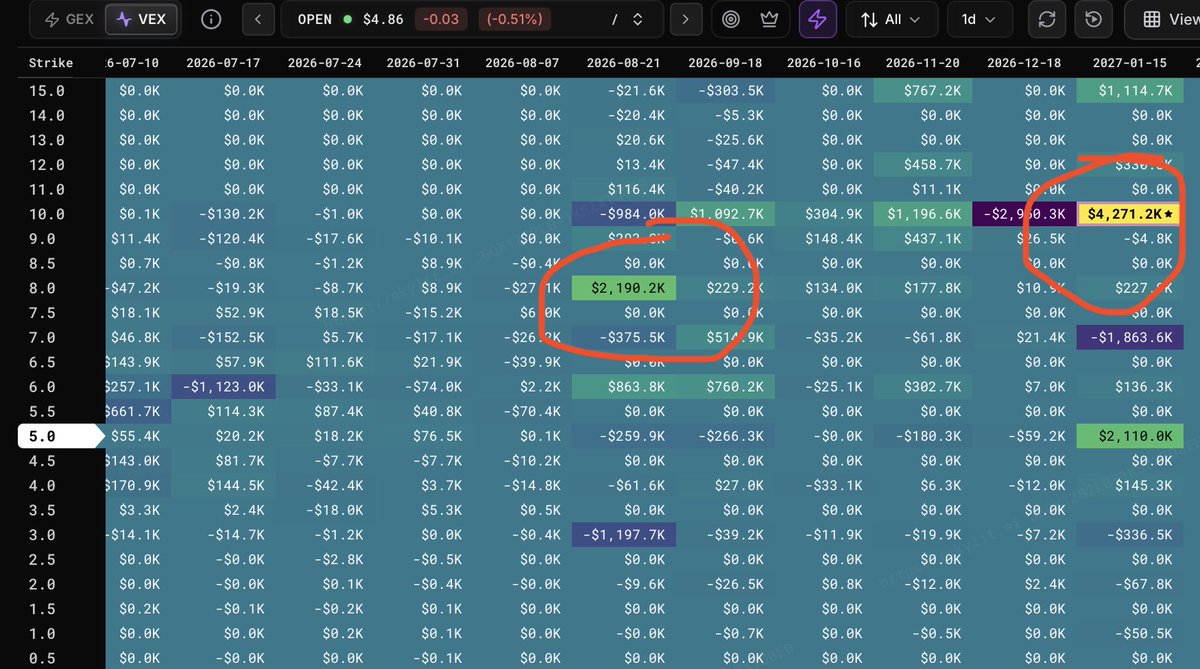Toggle the purple lightning bolt button
The image size is (1200, 669).
(x=818, y=19)
